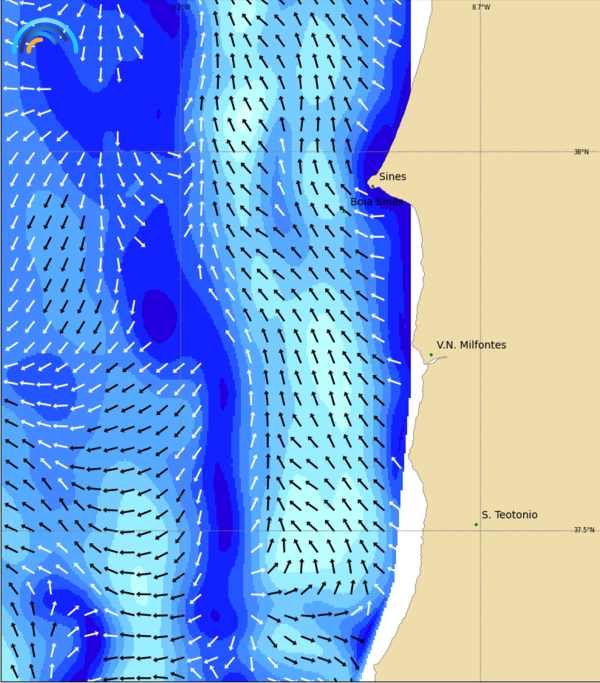
Task: Click the S. Teotonio green marker dot
Action: click(x=476, y=524)
